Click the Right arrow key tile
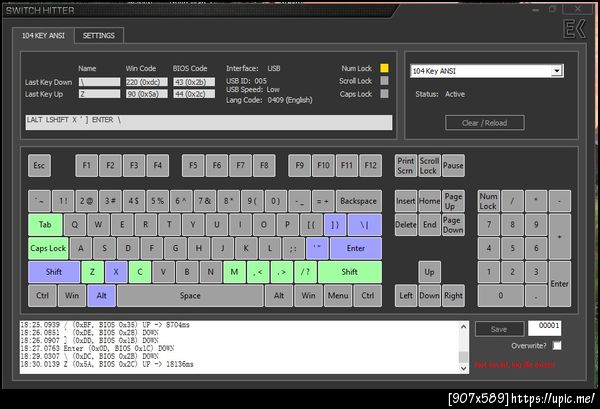The width and height of the screenshot is (600, 409). point(453,295)
